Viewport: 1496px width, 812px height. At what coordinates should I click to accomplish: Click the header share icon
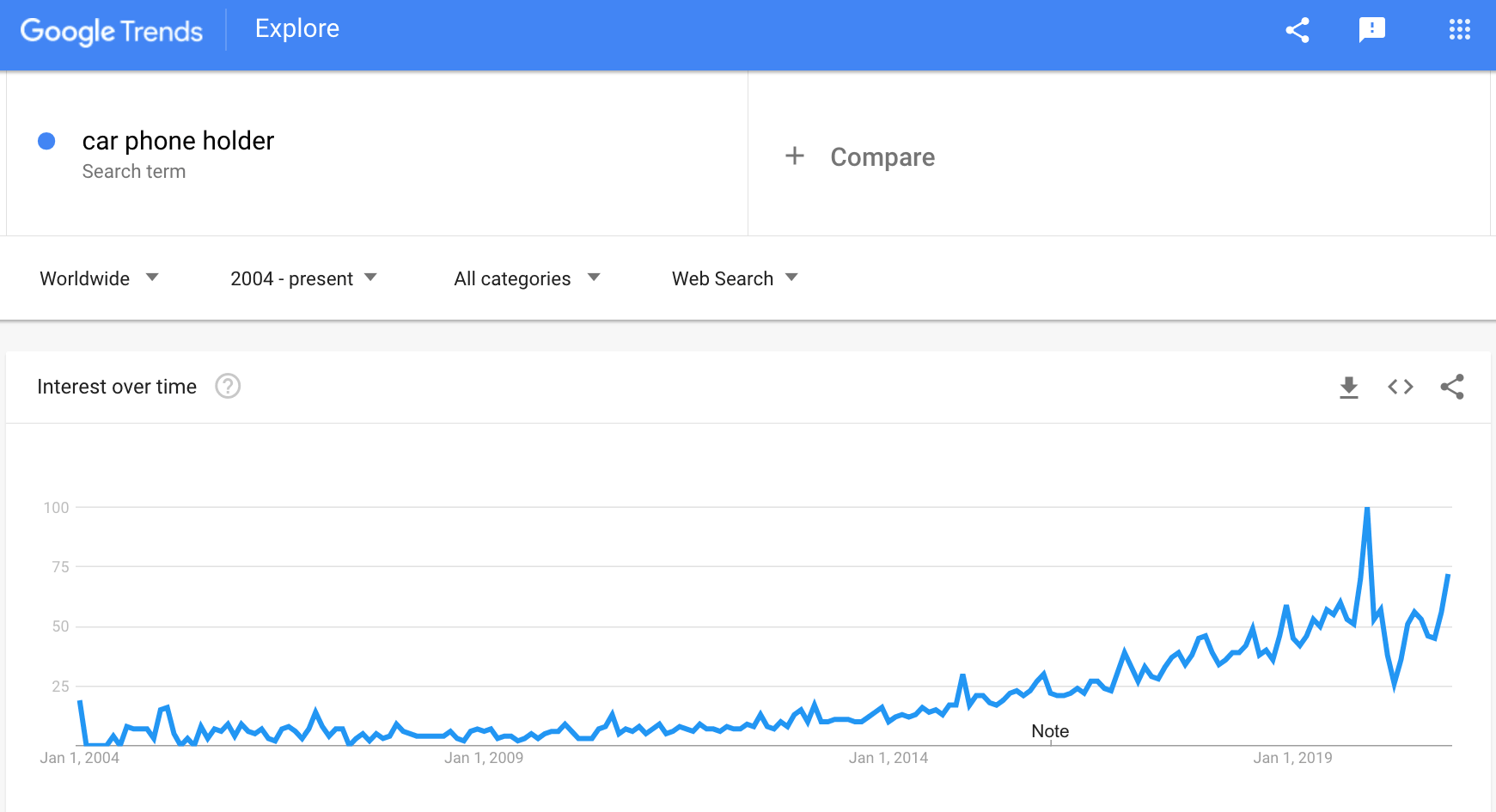click(x=1297, y=30)
